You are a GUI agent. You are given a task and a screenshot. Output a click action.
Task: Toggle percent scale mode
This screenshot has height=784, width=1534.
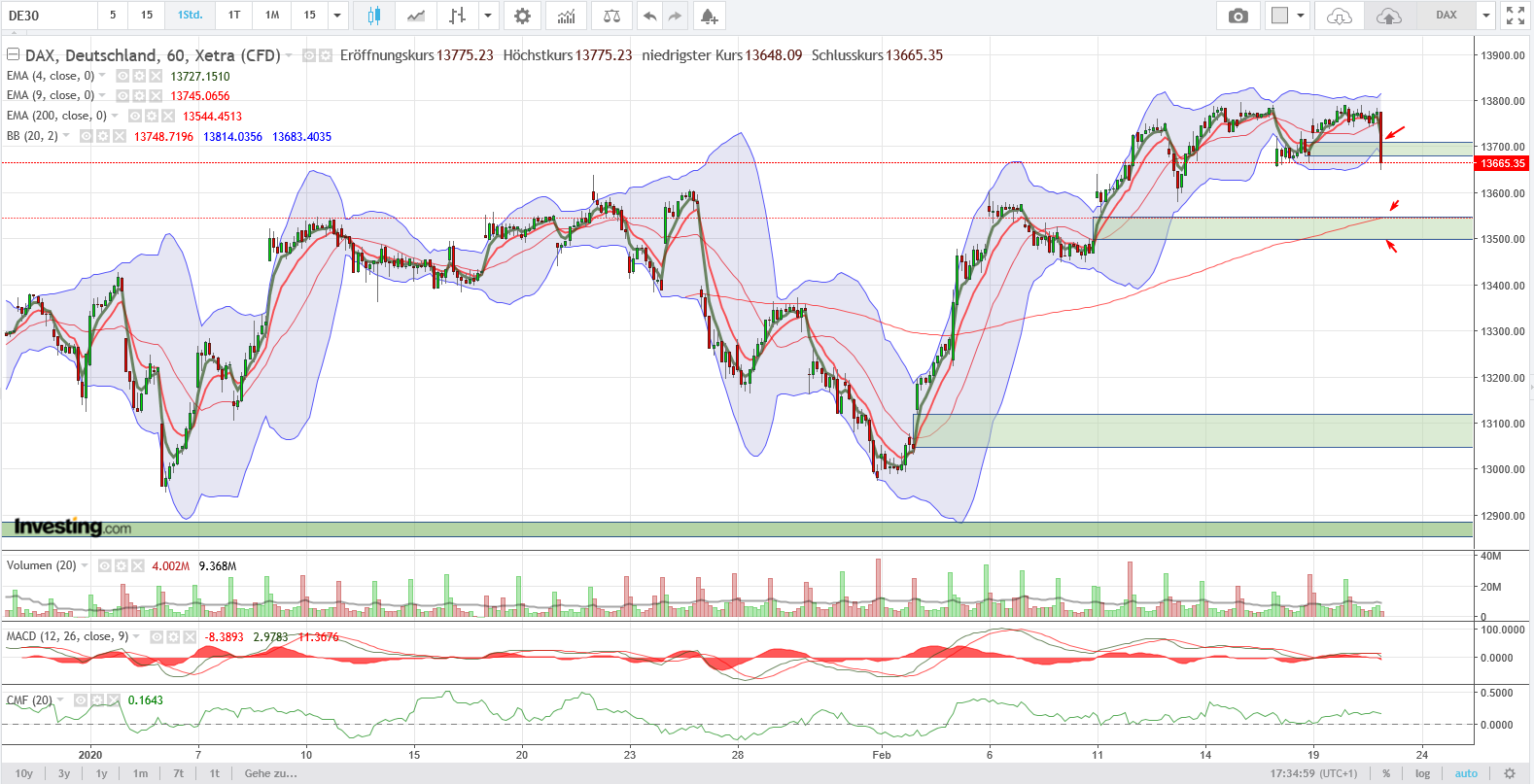point(1386,773)
